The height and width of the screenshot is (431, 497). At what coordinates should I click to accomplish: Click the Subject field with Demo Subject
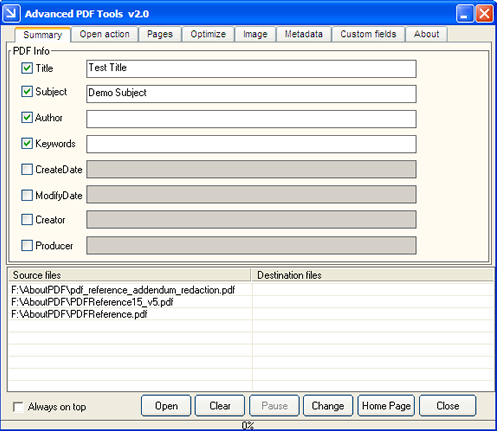[251, 94]
